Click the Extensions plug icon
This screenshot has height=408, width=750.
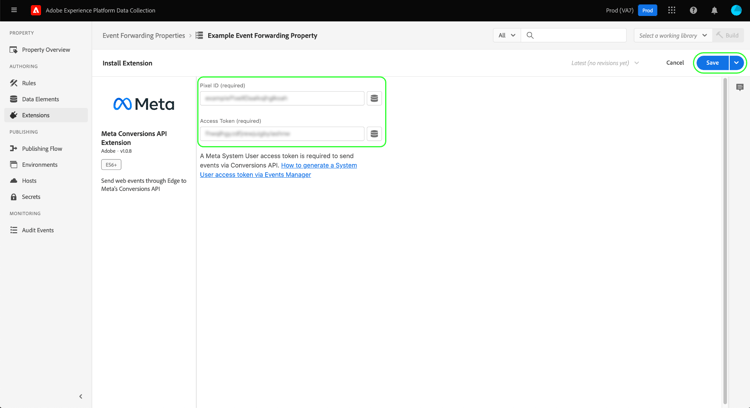click(x=13, y=115)
